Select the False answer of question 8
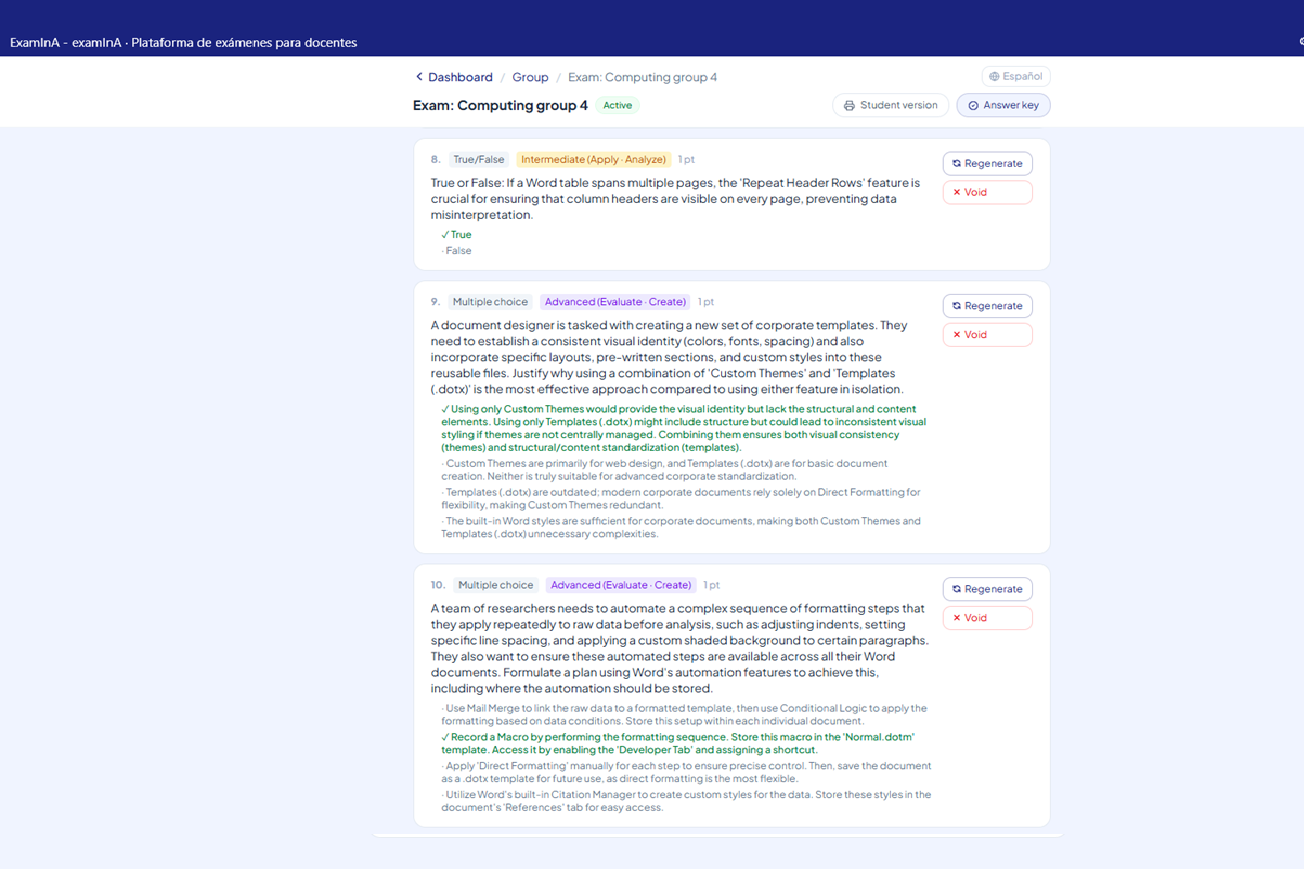The width and height of the screenshot is (1304, 869). coord(456,251)
